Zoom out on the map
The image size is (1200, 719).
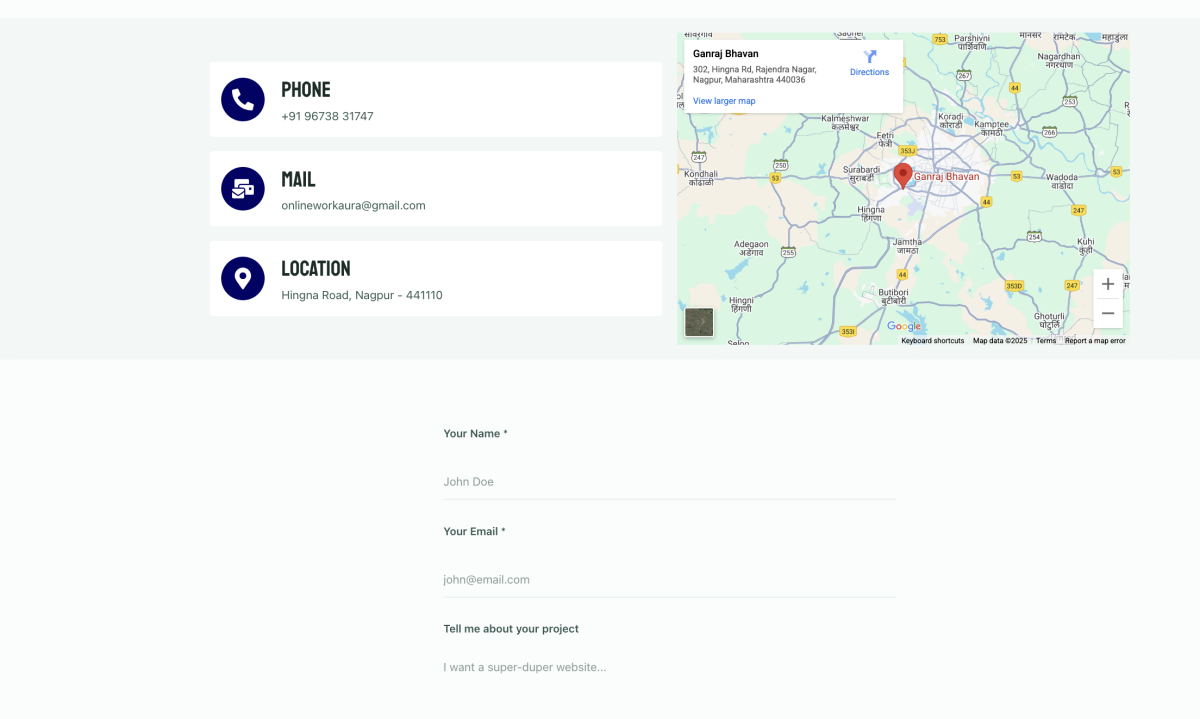point(1107,314)
